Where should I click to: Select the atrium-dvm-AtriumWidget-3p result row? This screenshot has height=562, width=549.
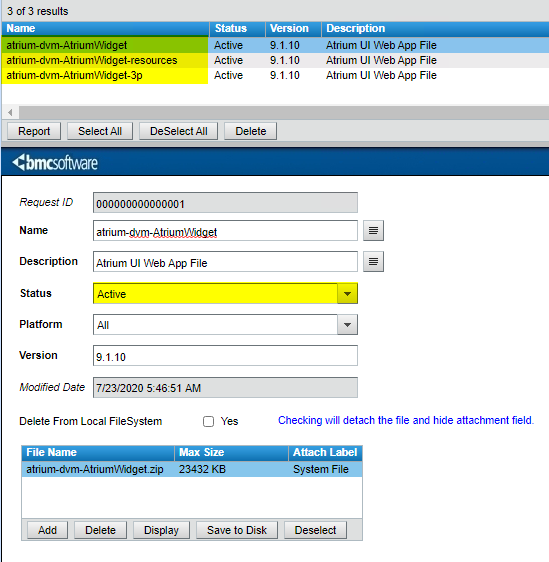pos(275,76)
